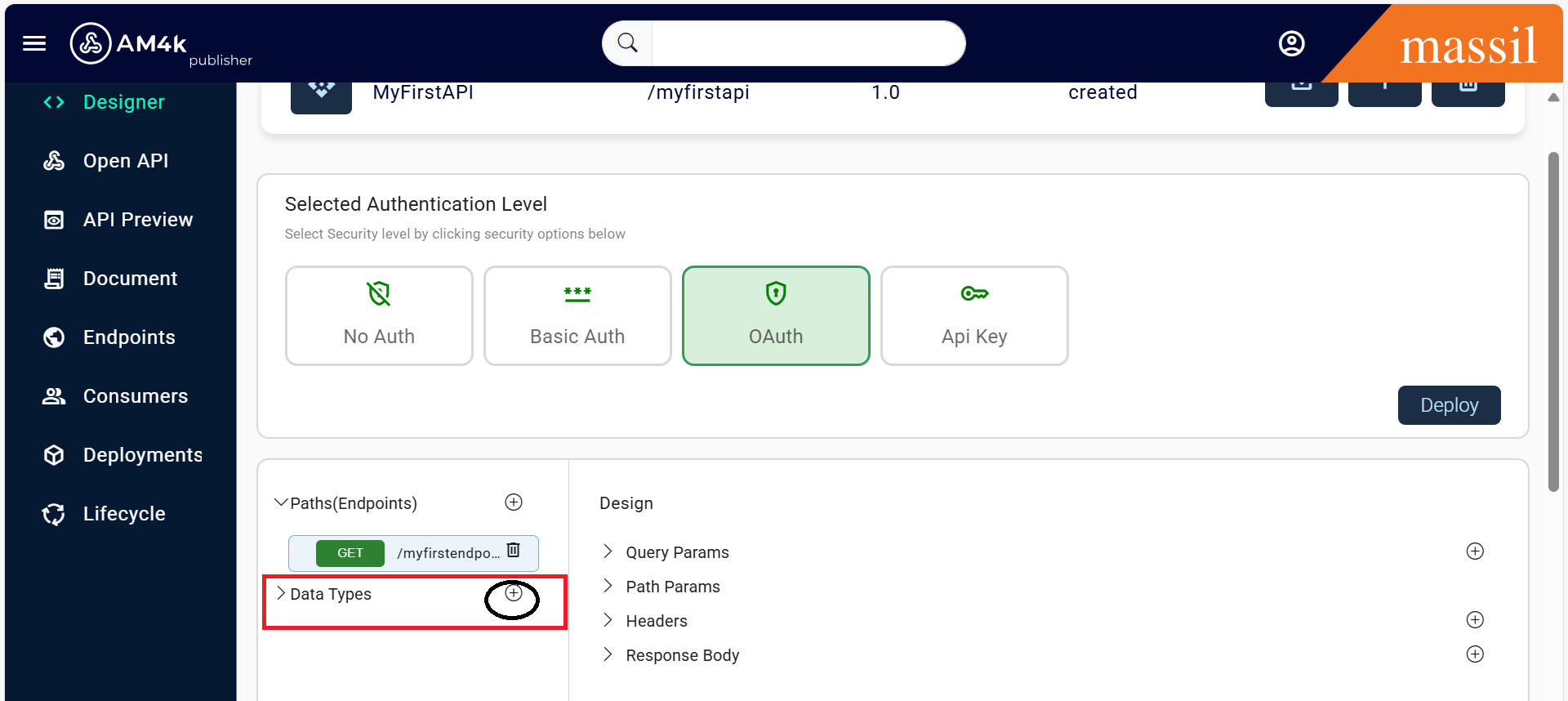Viewport: 1568px width, 701px height.
Task: Select No Auth security level
Action: 379,315
